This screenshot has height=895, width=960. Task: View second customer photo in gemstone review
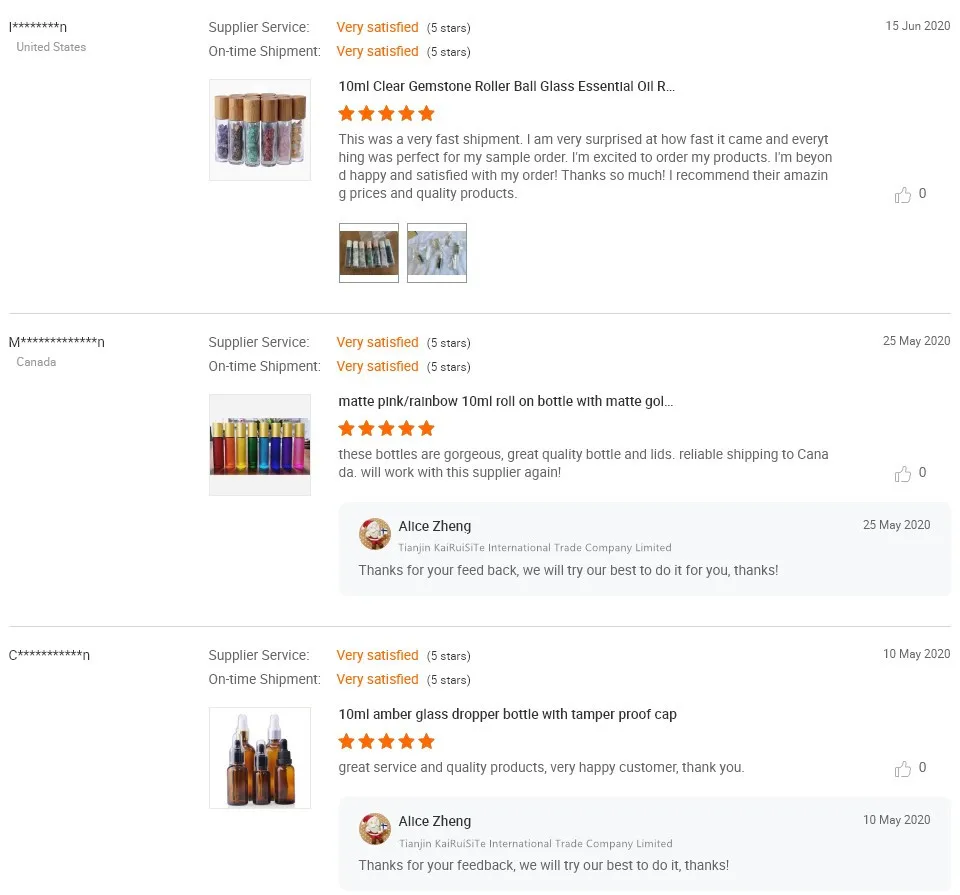click(437, 253)
